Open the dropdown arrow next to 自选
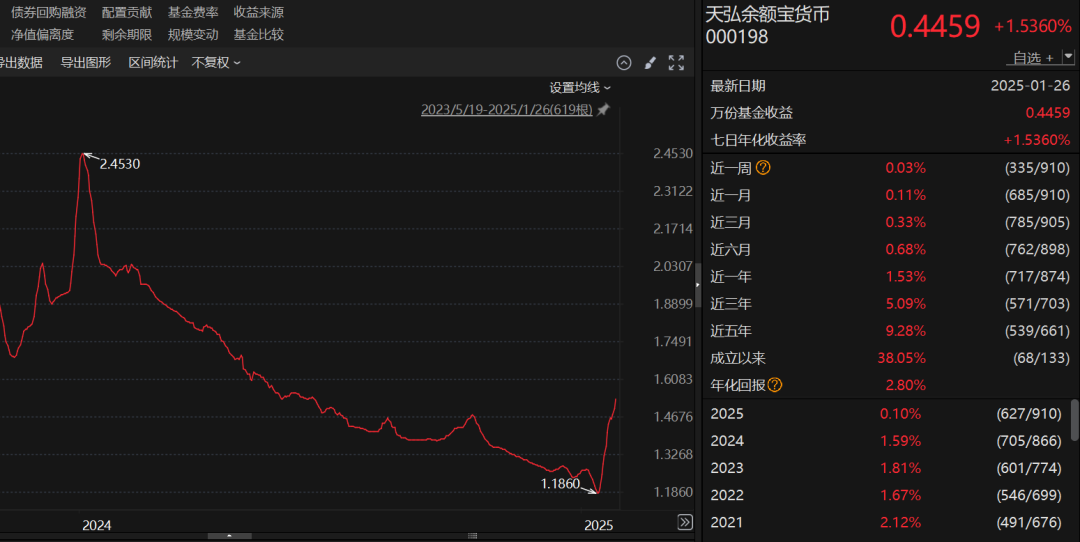The width and height of the screenshot is (1080, 542). (1068, 56)
